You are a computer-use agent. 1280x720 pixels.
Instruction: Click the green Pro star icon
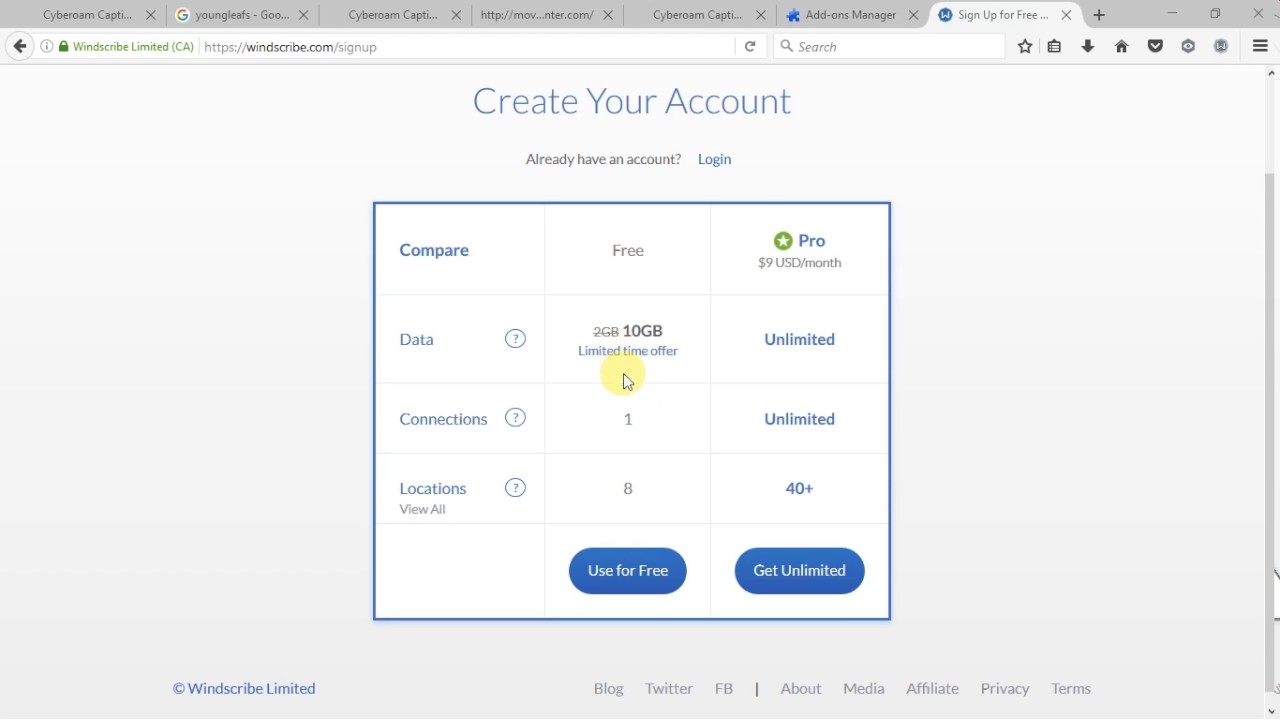[x=783, y=241]
